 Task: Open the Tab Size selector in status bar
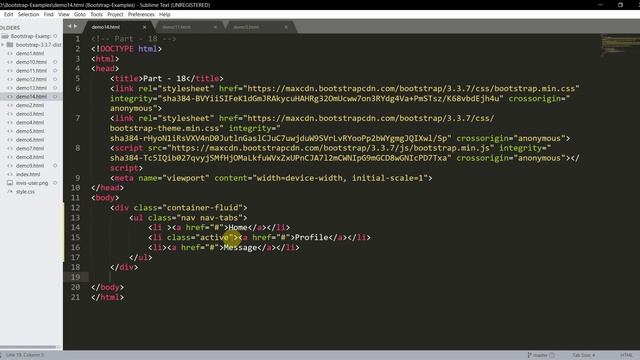(x=583, y=355)
